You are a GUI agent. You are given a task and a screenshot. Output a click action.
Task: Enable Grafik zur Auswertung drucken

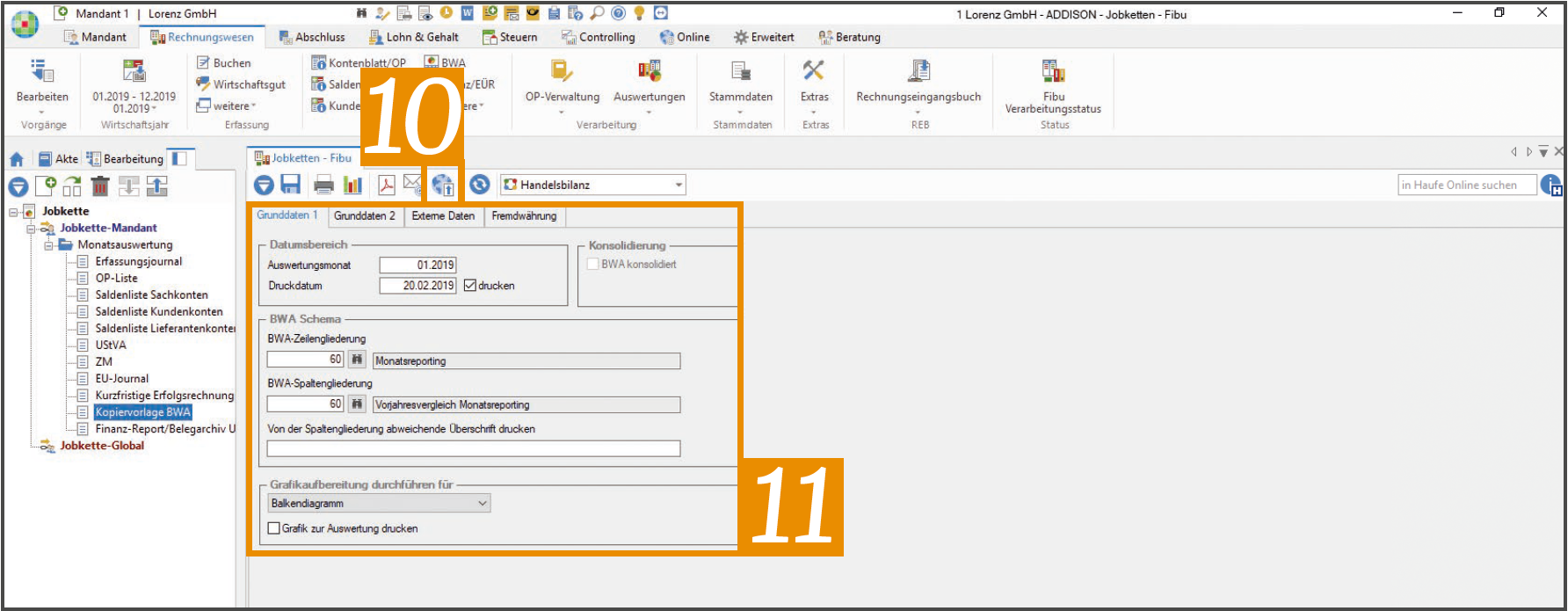[274, 528]
